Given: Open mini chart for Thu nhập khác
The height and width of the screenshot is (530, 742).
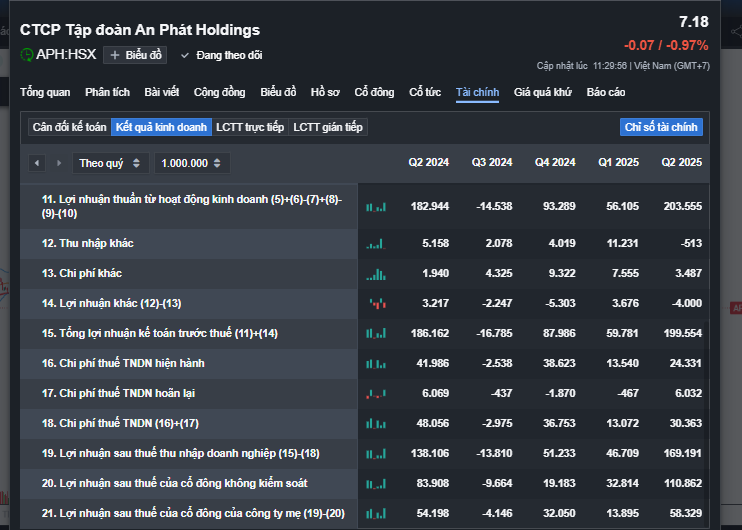Looking at the screenshot, I should coord(376,243).
